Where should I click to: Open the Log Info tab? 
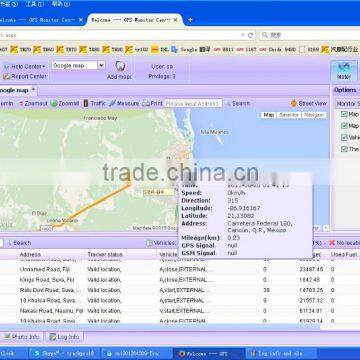point(64,337)
